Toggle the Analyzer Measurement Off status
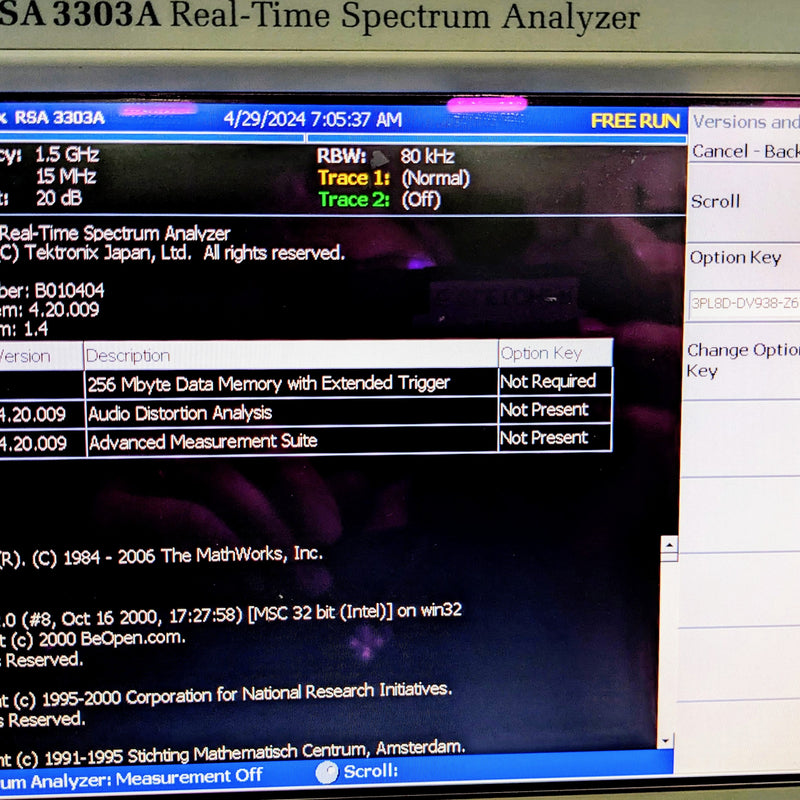Image resolution: width=800 pixels, height=800 pixels. [x=130, y=774]
